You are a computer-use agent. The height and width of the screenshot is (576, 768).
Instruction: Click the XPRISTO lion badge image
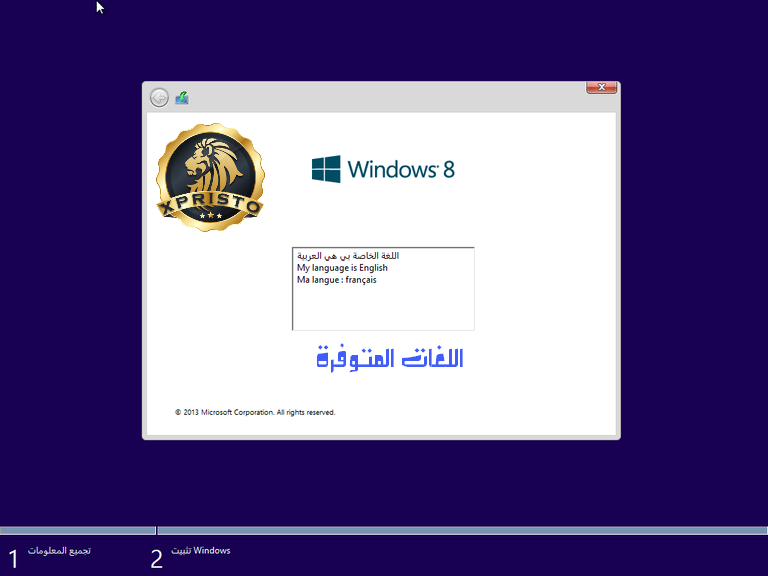(211, 177)
